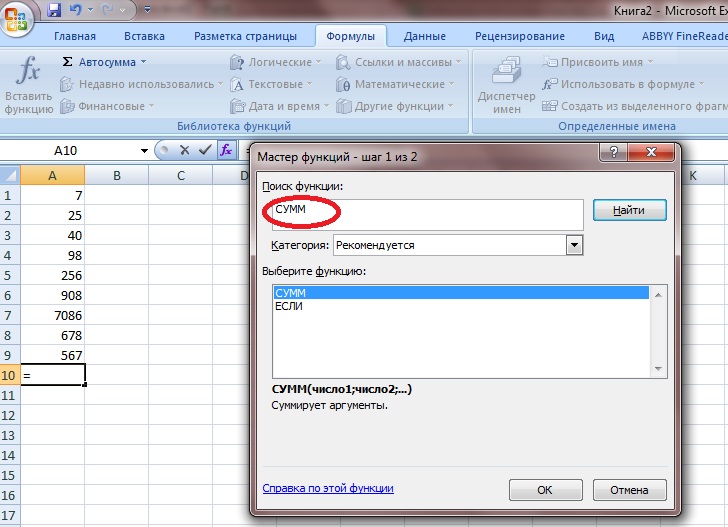The width and height of the screenshot is (728, 527).
Task: Open the Дата и время functions list
Action: (x=279, y=106)
